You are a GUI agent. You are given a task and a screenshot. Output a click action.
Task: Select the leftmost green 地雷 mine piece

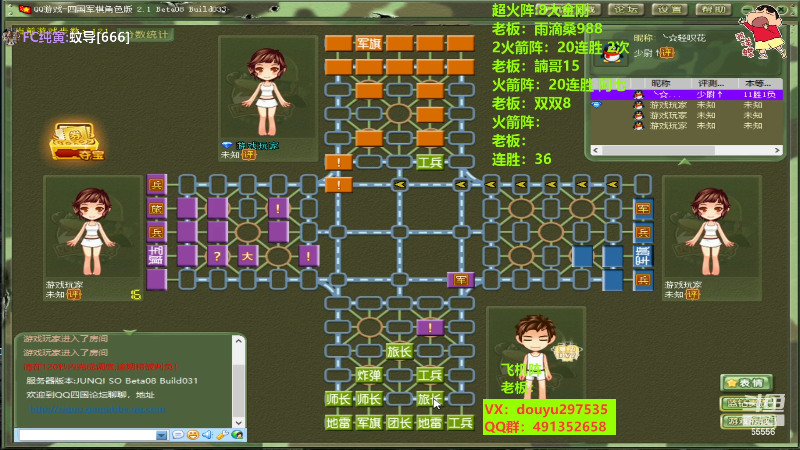click(x=338, y=422)
